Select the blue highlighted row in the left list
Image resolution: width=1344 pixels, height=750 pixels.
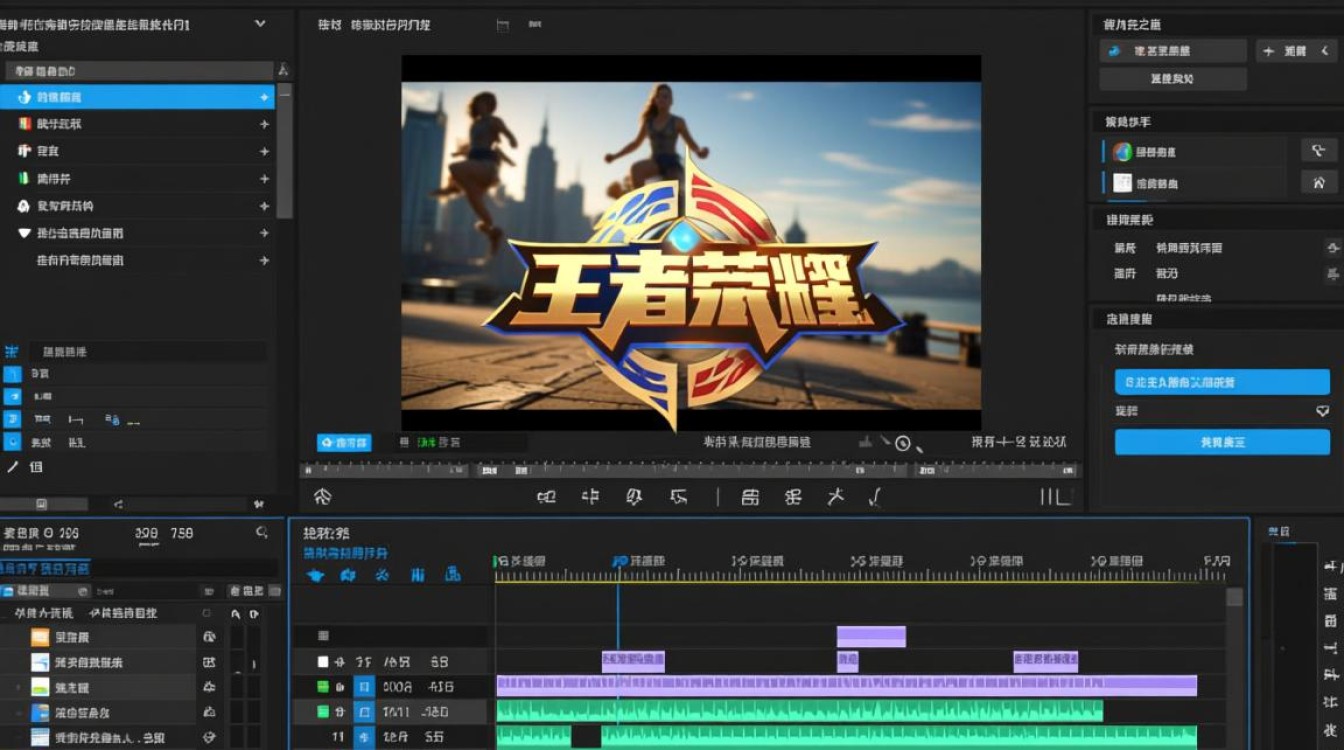137,97
